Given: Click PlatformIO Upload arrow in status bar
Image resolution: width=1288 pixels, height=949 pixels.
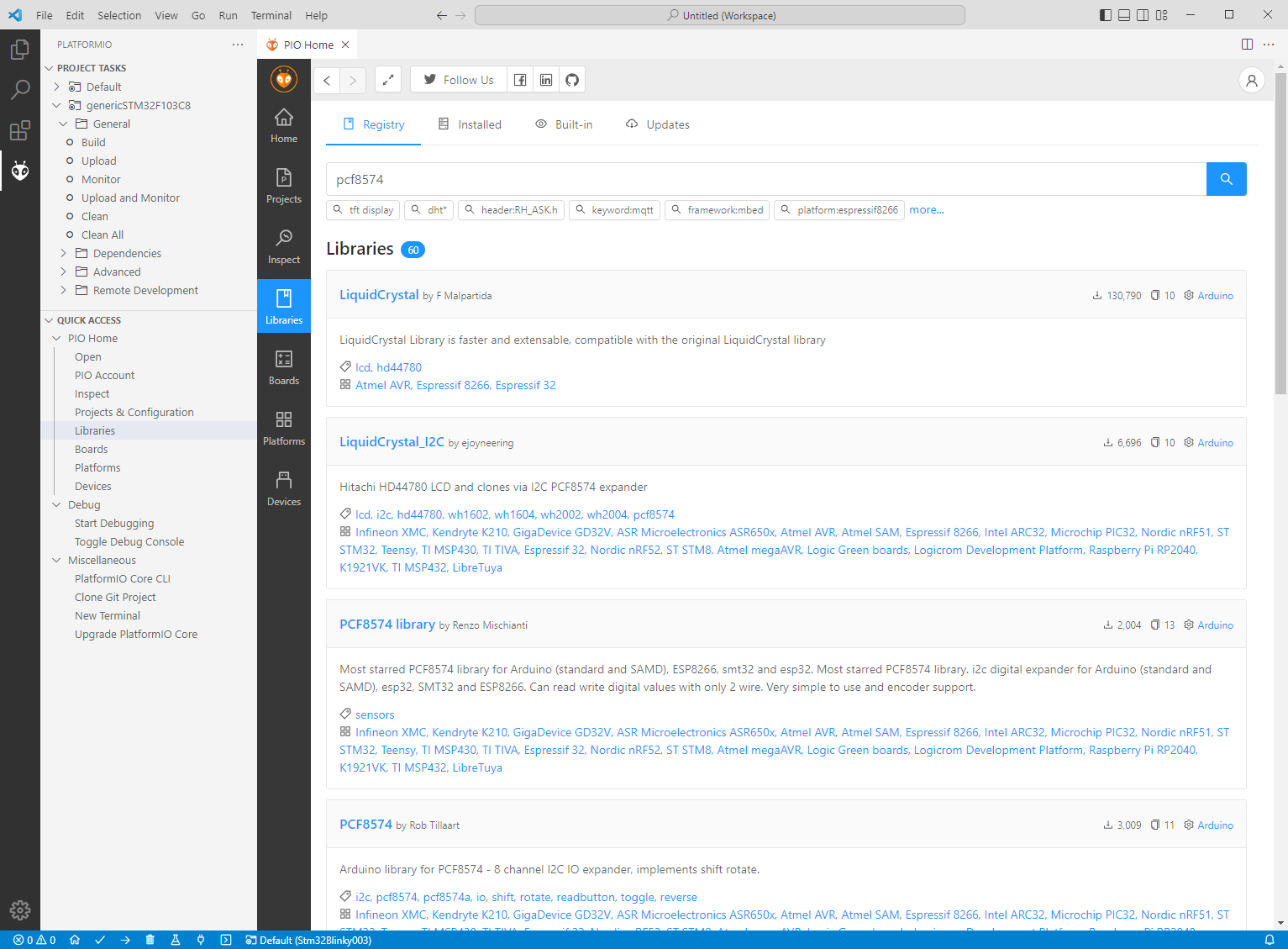Looking at the screenshot, I should [125, 940].
